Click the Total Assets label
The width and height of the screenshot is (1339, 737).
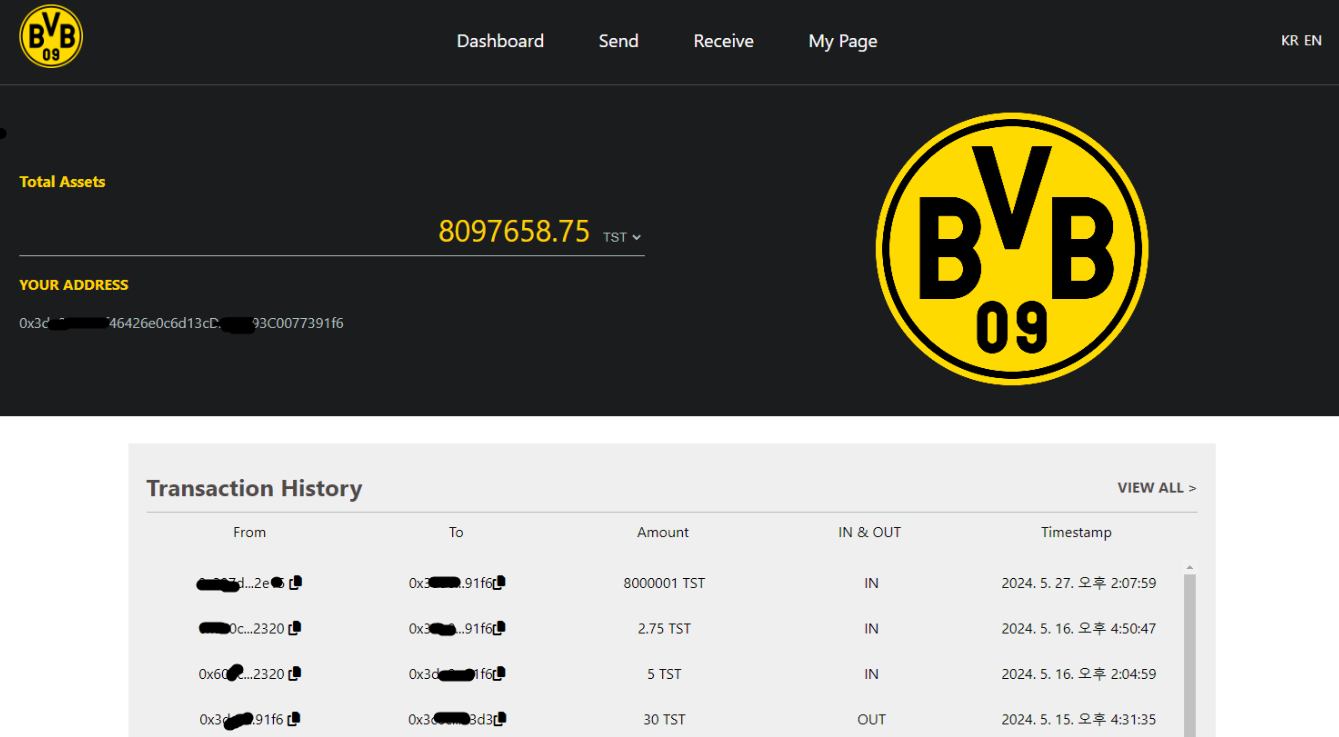[62, 182]
